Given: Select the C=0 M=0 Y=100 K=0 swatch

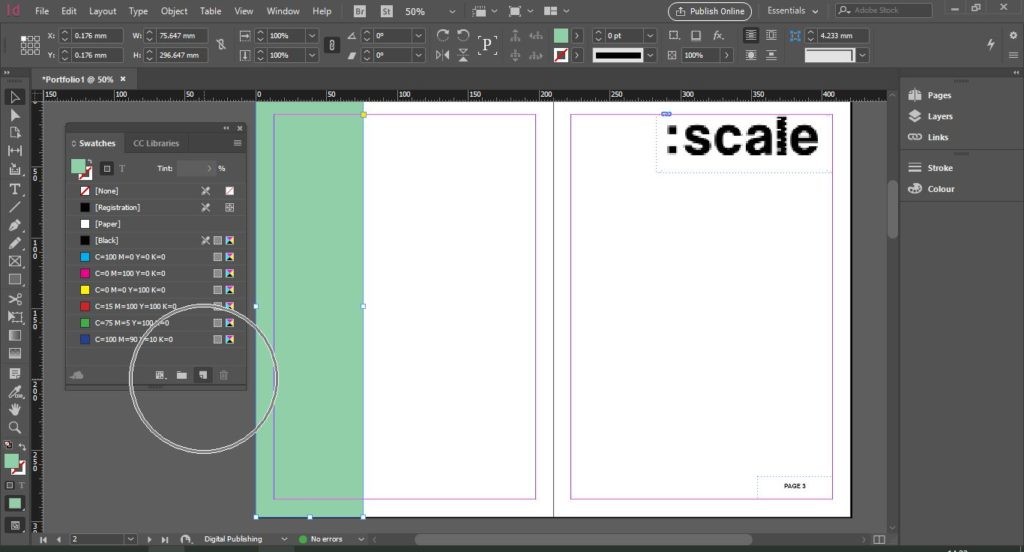Looking at the screenshot, I should tap(156, 290).
